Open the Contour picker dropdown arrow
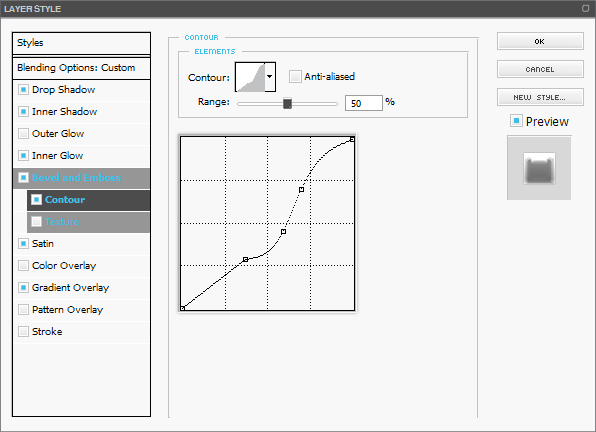Viewport: 596px width, 432px height. pyautogui.click(x=270, y=77)
